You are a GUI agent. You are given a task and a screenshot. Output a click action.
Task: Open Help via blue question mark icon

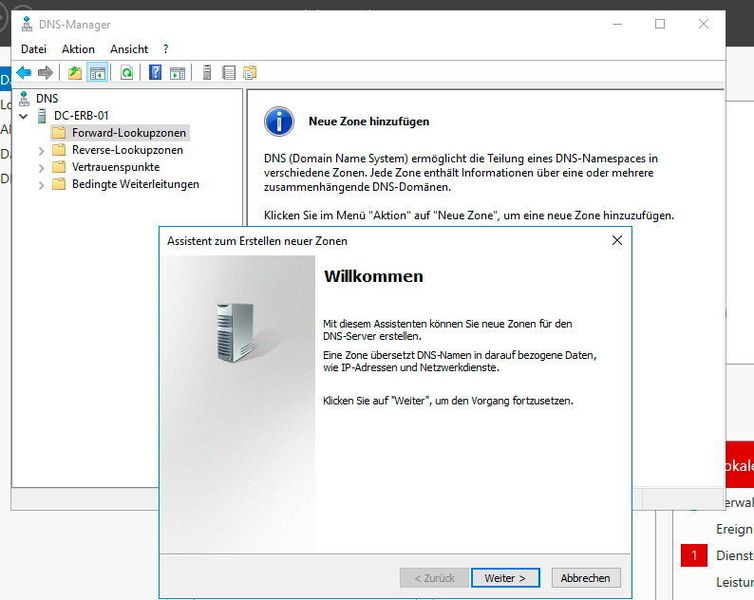coord(155,72)
